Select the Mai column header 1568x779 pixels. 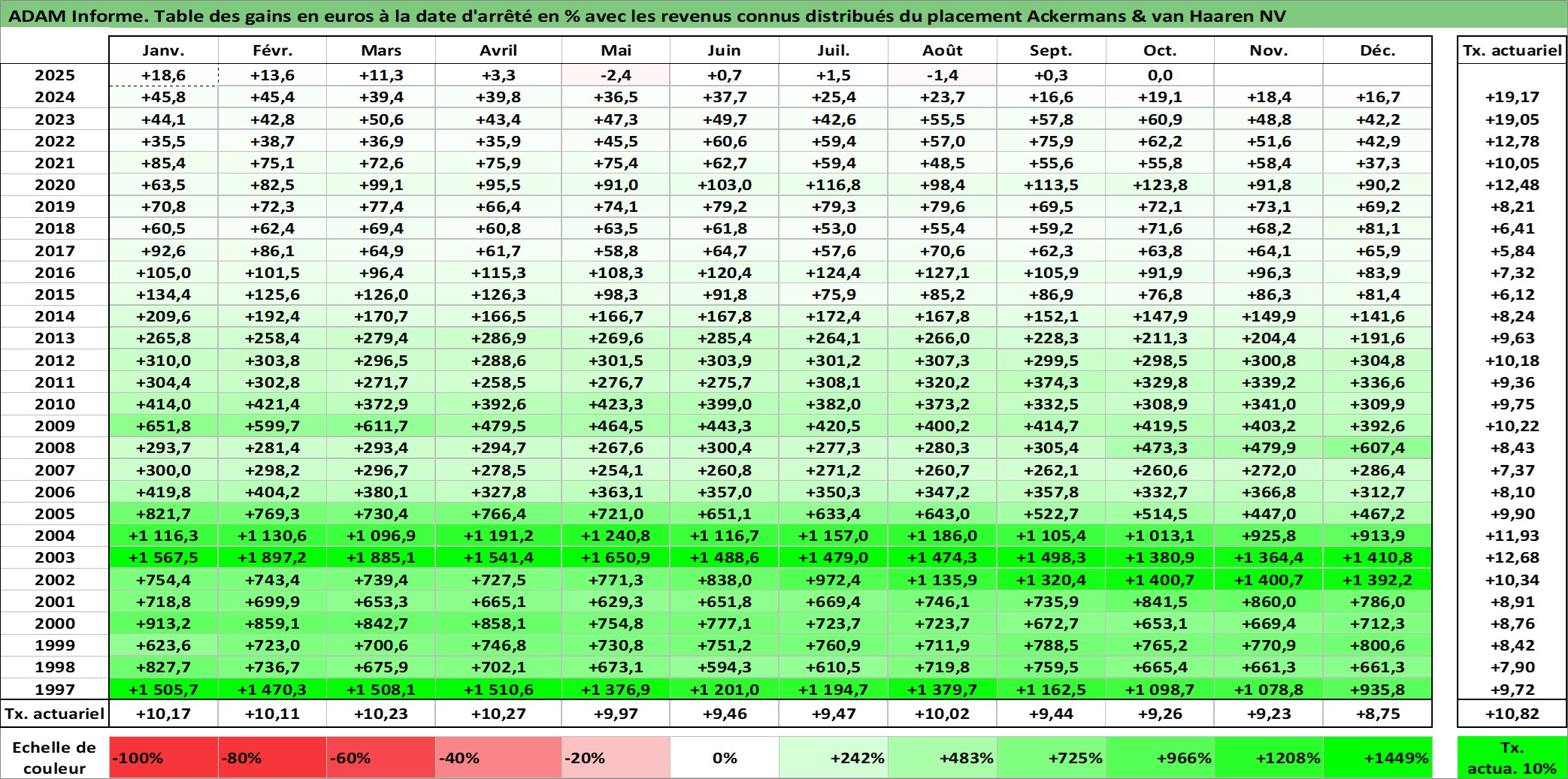[x=616, y=50]
